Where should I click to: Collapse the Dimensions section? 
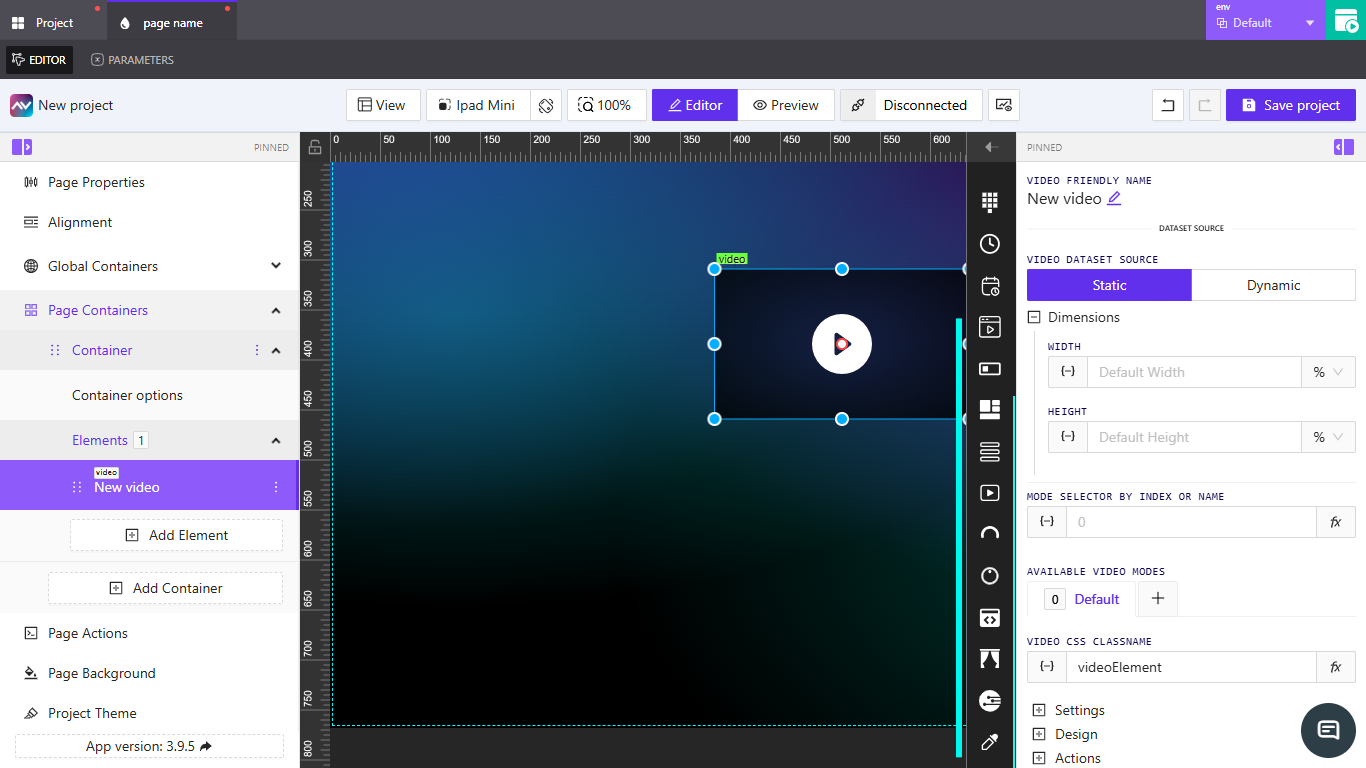tap(1033, 317)
